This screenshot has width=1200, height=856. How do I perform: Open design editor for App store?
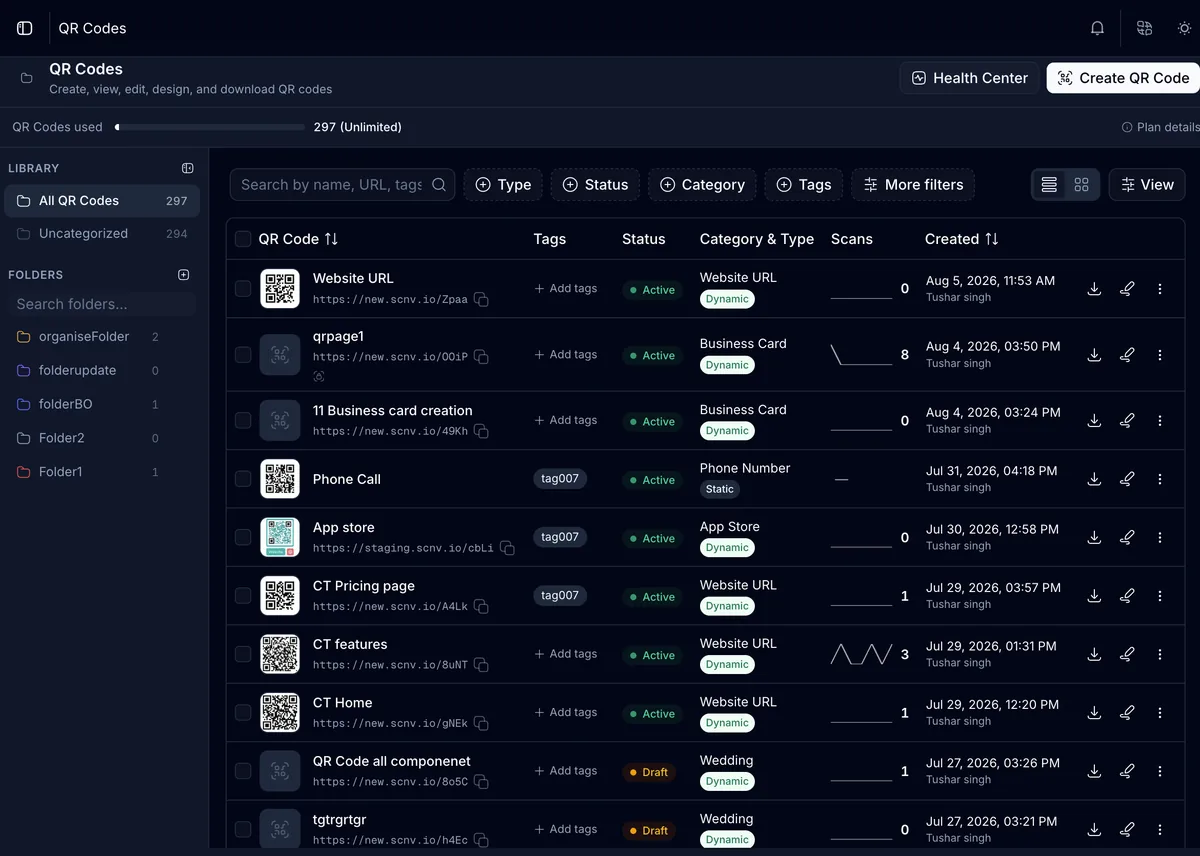coord(1127,537)
